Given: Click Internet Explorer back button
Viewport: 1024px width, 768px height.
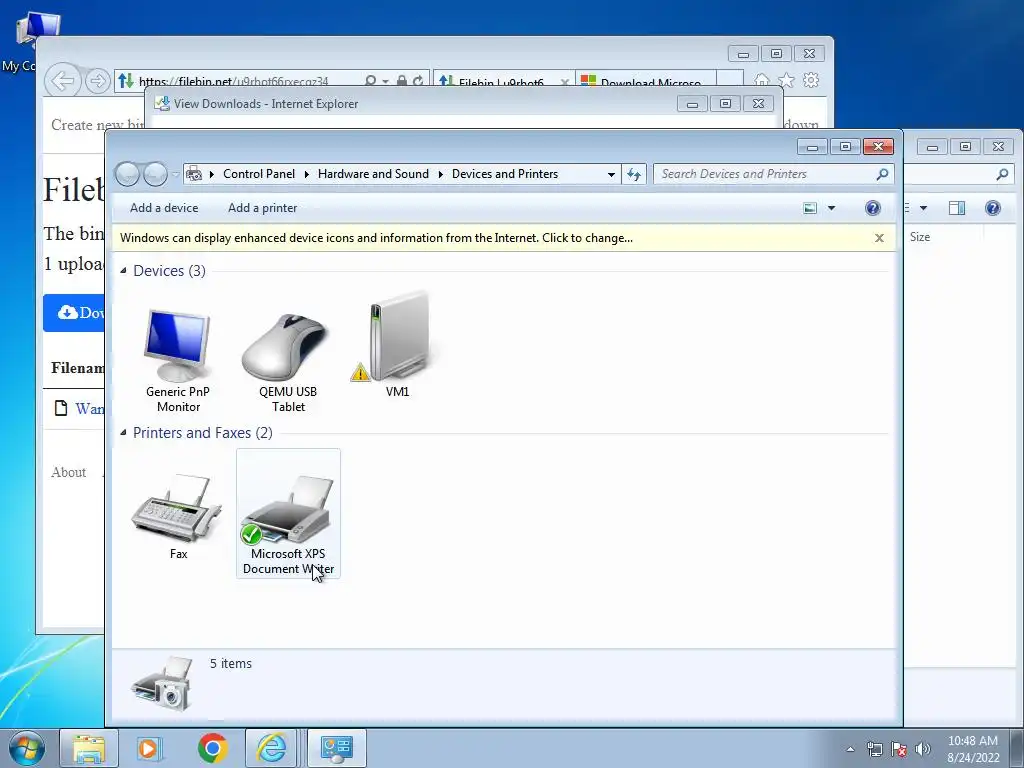Looking at the screenshot, I should pos(63,81).
